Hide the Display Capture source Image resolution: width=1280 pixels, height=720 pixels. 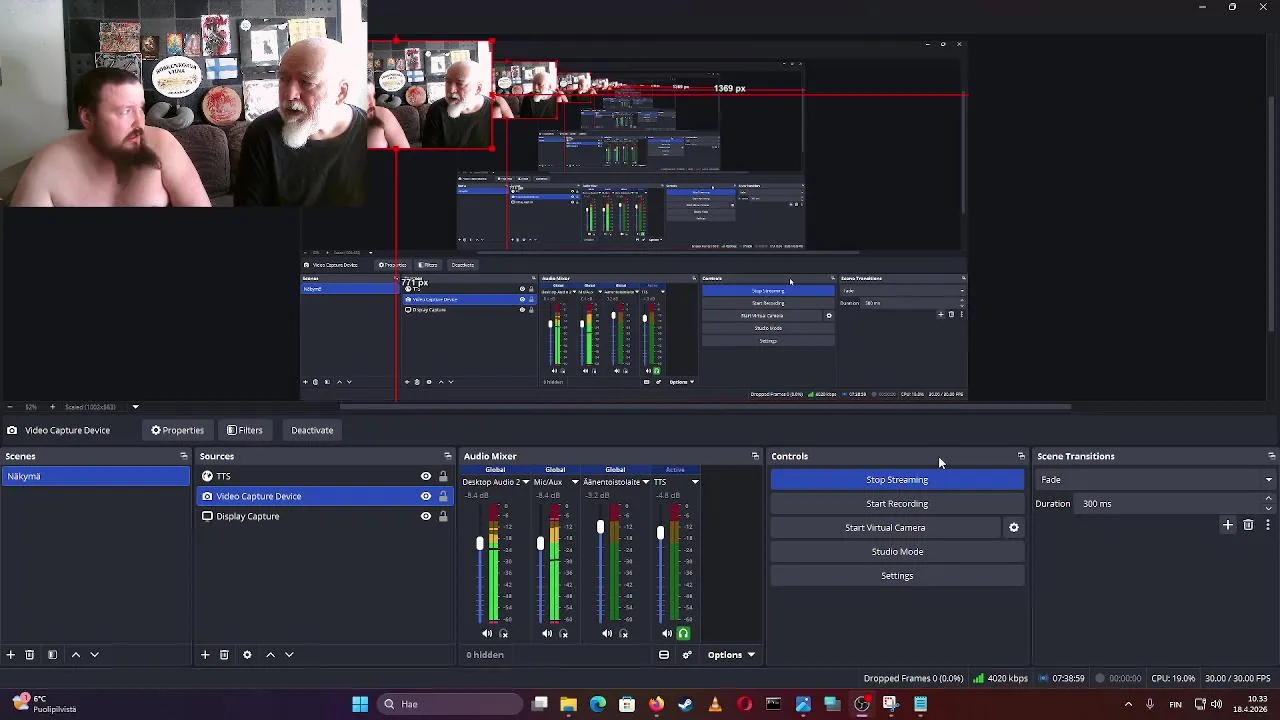(426, 516)
